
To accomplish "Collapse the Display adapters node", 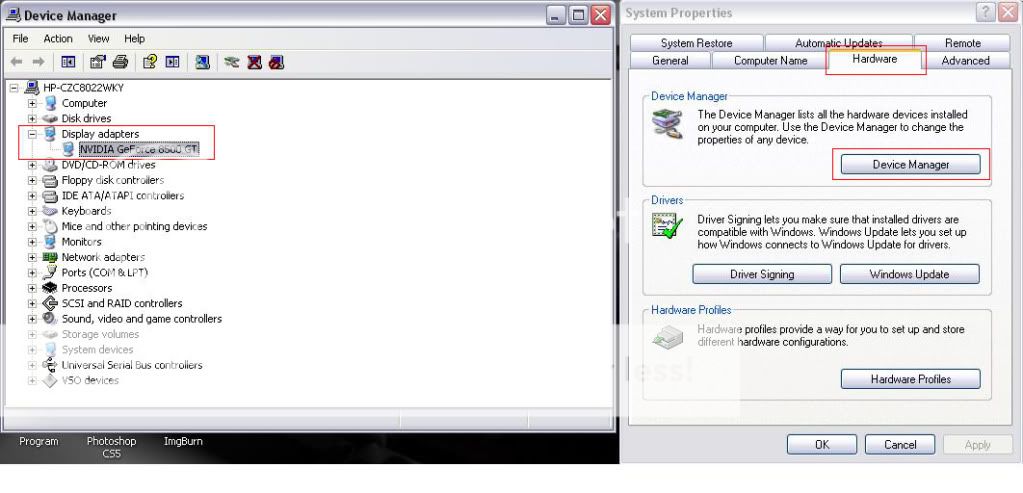I will [x=32, y=134].
